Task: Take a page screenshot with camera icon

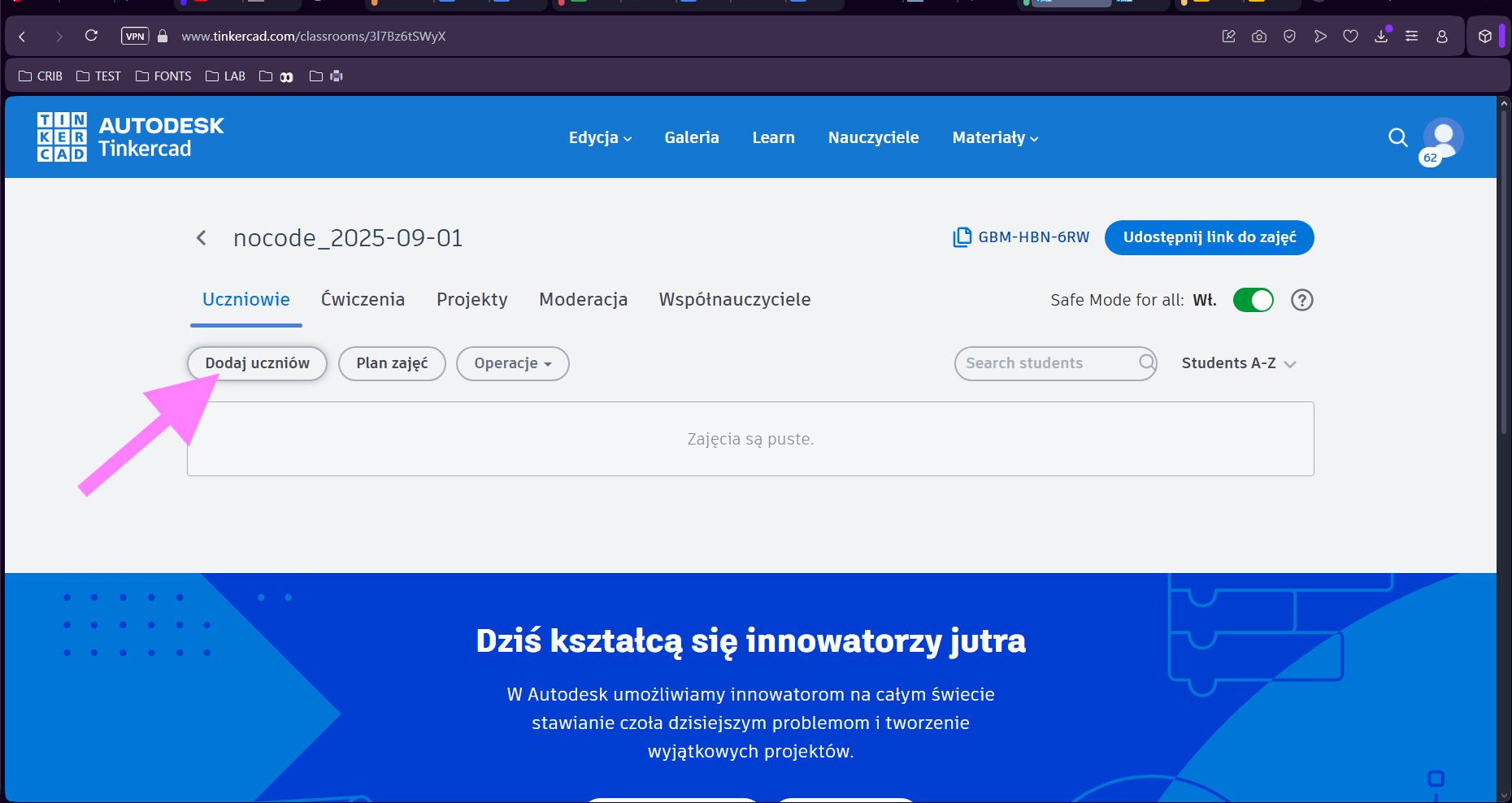Action: [x=1258, y=36]
